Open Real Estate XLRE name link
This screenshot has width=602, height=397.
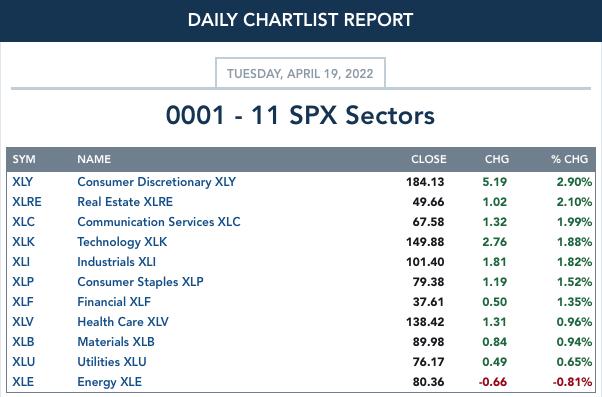coord(125,202)
